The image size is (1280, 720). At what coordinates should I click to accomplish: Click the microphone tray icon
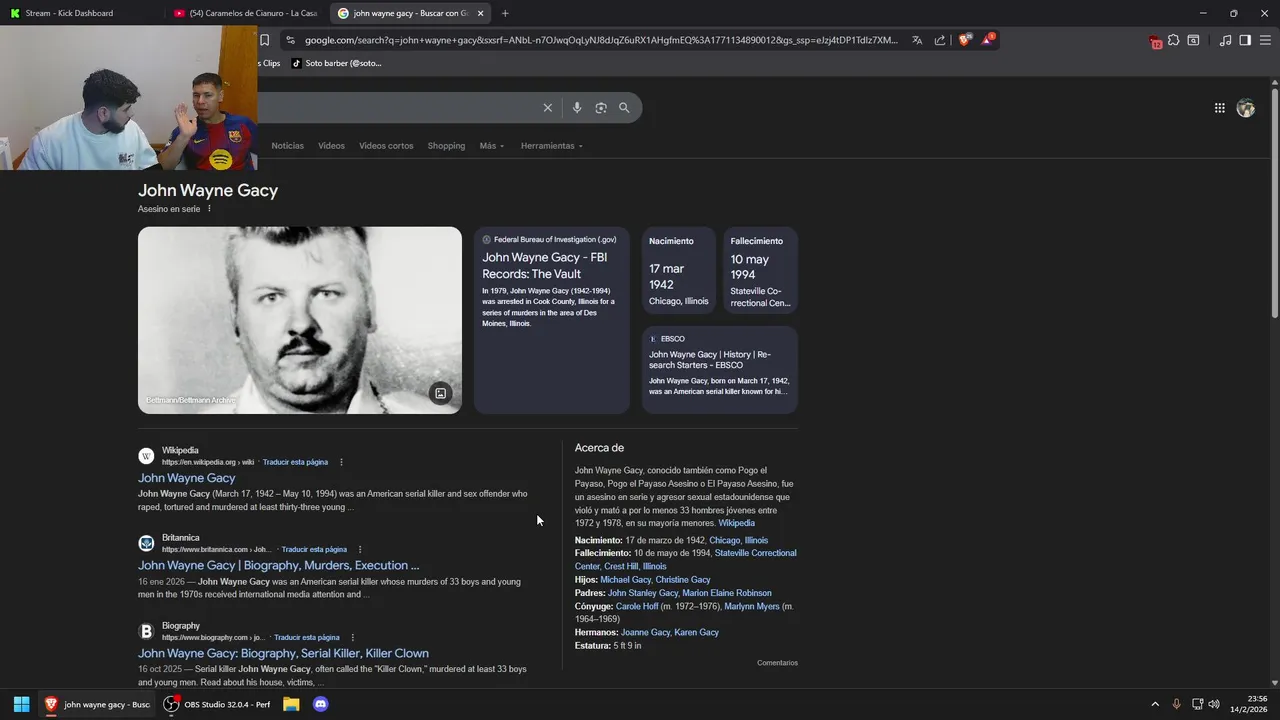[x=1176, y=704]
